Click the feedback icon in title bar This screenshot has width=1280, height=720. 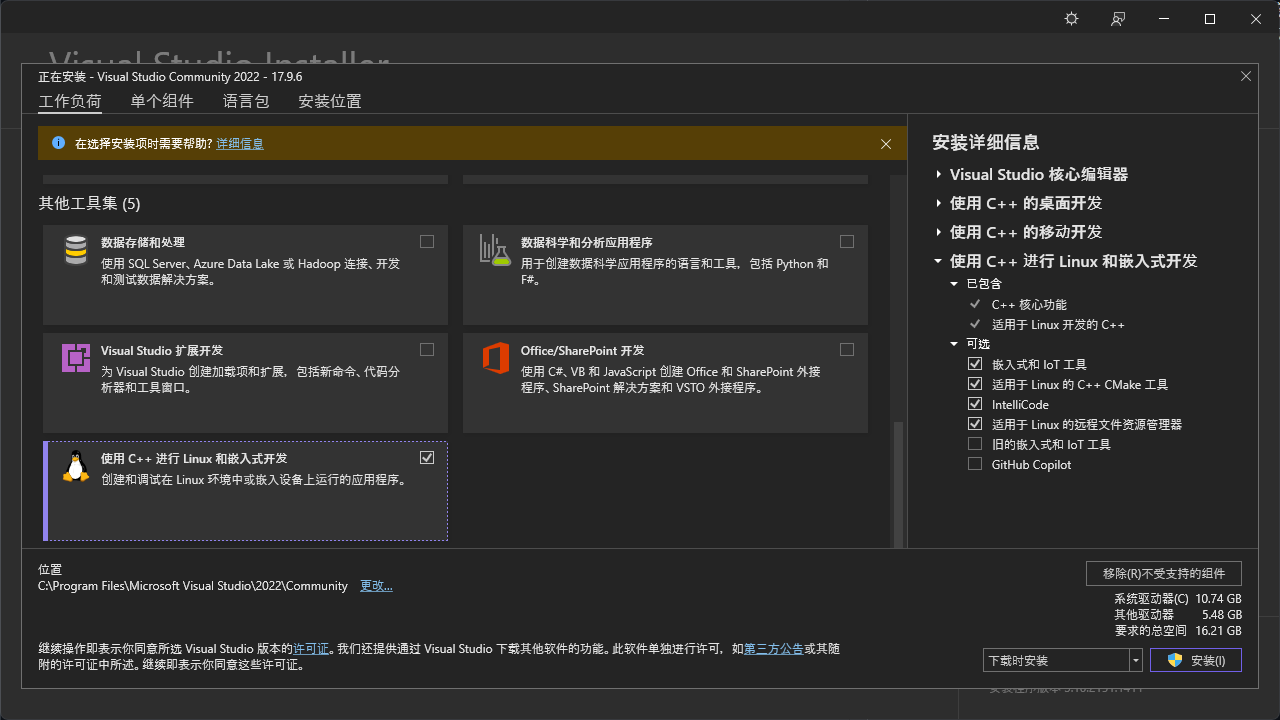click(1118, 19)
